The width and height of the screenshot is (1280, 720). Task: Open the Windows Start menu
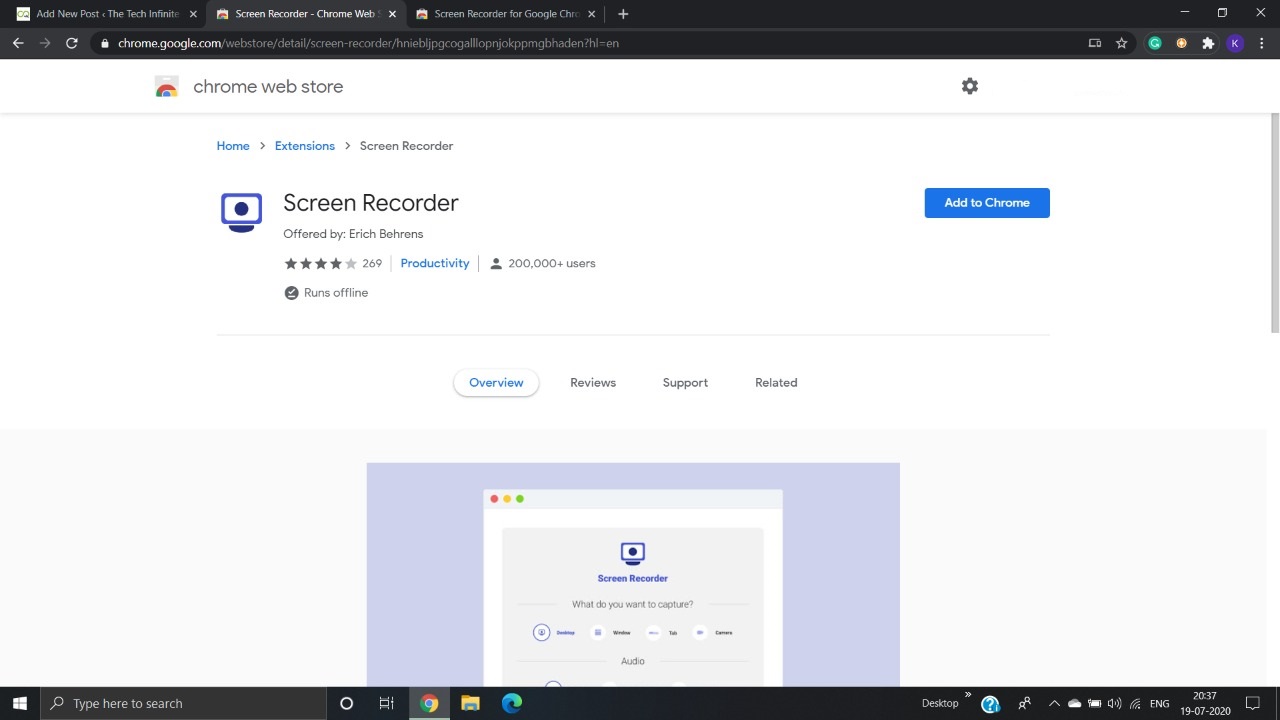click(x=20, y=703)
